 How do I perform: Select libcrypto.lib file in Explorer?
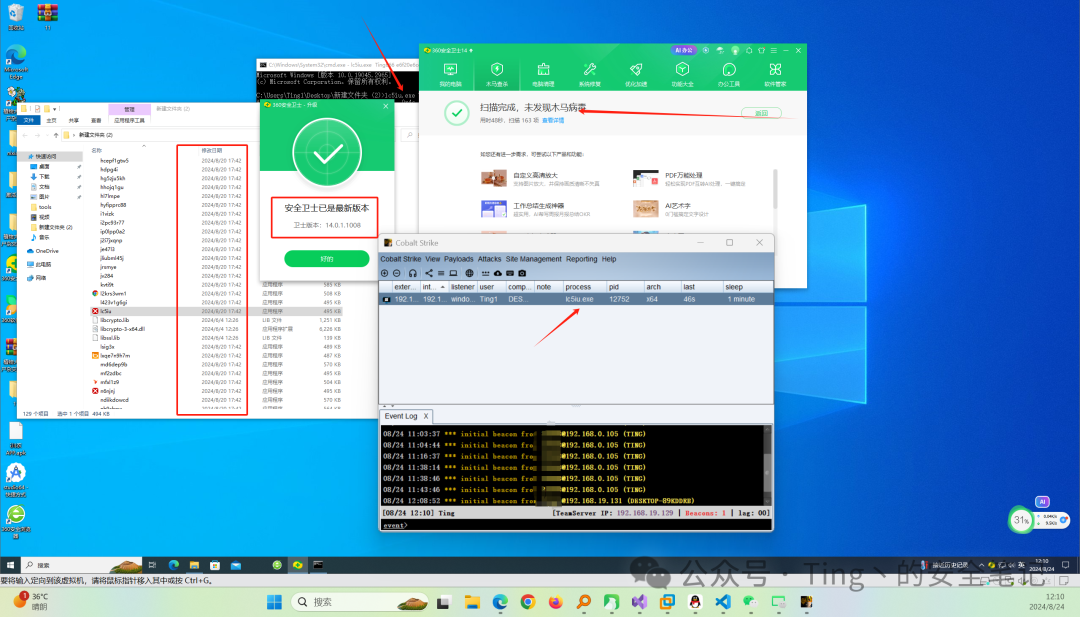[x=114, y=320]
